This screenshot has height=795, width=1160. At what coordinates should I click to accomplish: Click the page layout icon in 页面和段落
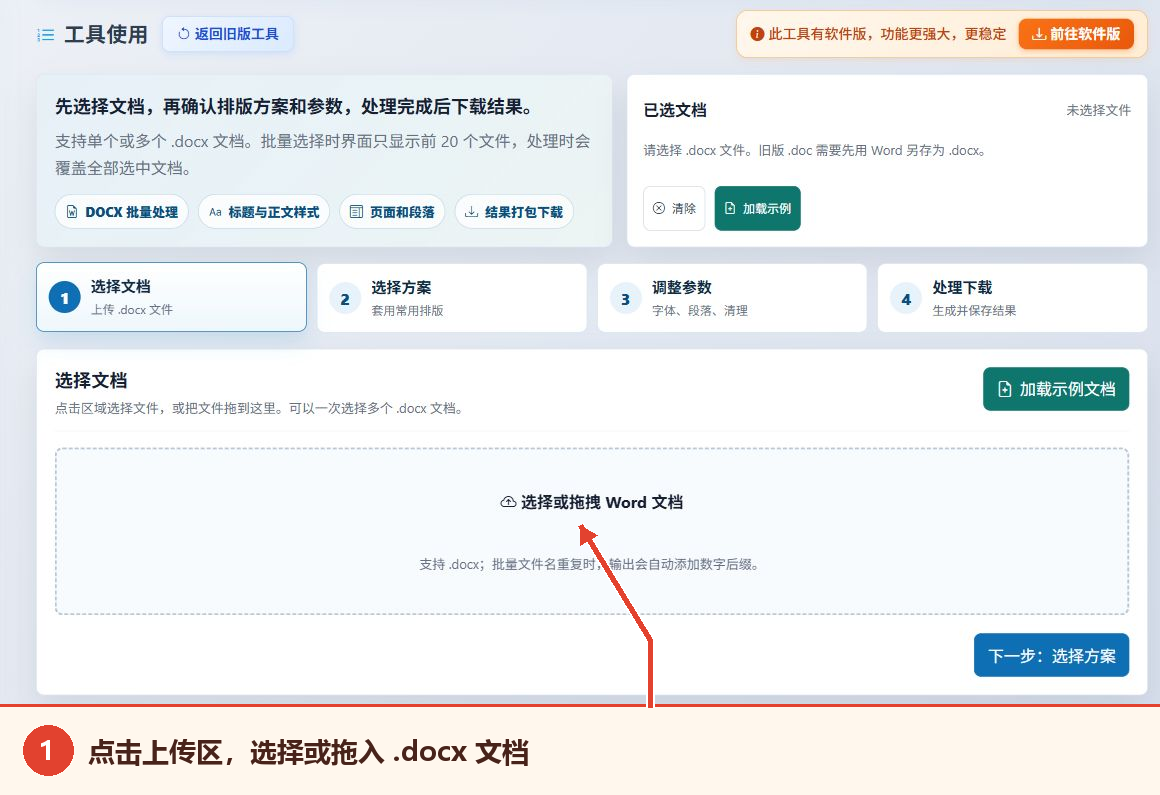coord(356,212)
